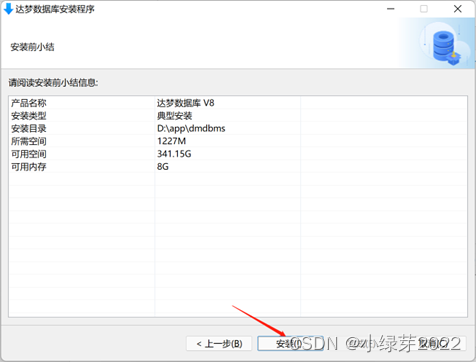This screenshot has height=362, width=476.
Task: Click the value 1227M
Action: coord(172,141)
